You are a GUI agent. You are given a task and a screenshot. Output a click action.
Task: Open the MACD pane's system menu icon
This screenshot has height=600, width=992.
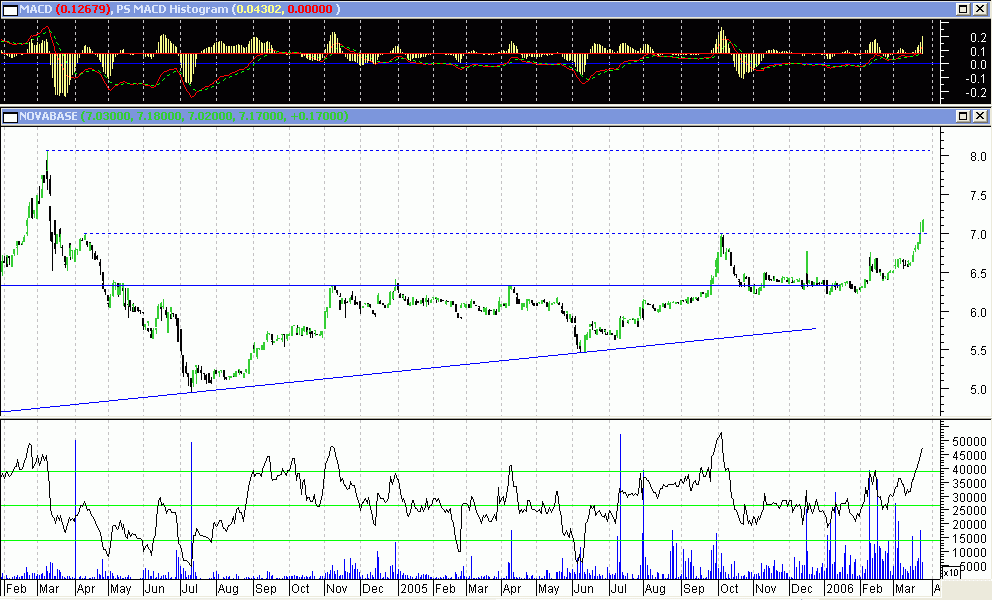tap(10, 9)
